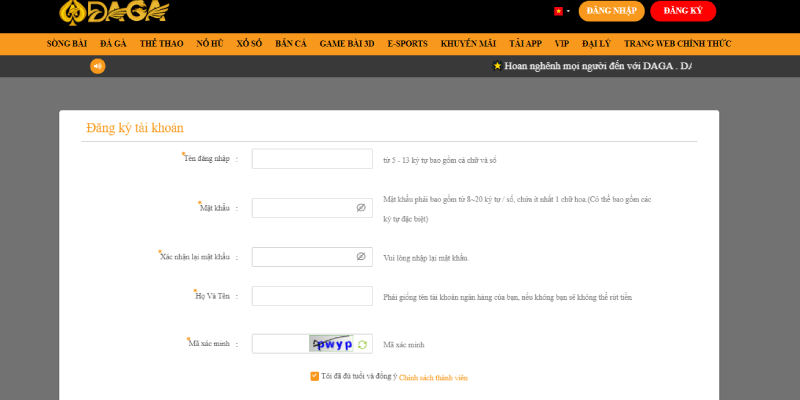The width and height of the screenshot is (800, 400).
Task: Open SÒNG BÀI menu
Action: 67,44
